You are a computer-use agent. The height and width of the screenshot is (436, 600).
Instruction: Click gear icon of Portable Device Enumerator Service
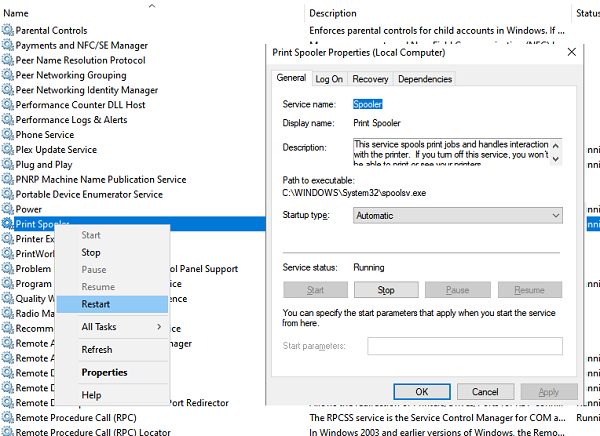pyautogui.click(x=7, y=194)
